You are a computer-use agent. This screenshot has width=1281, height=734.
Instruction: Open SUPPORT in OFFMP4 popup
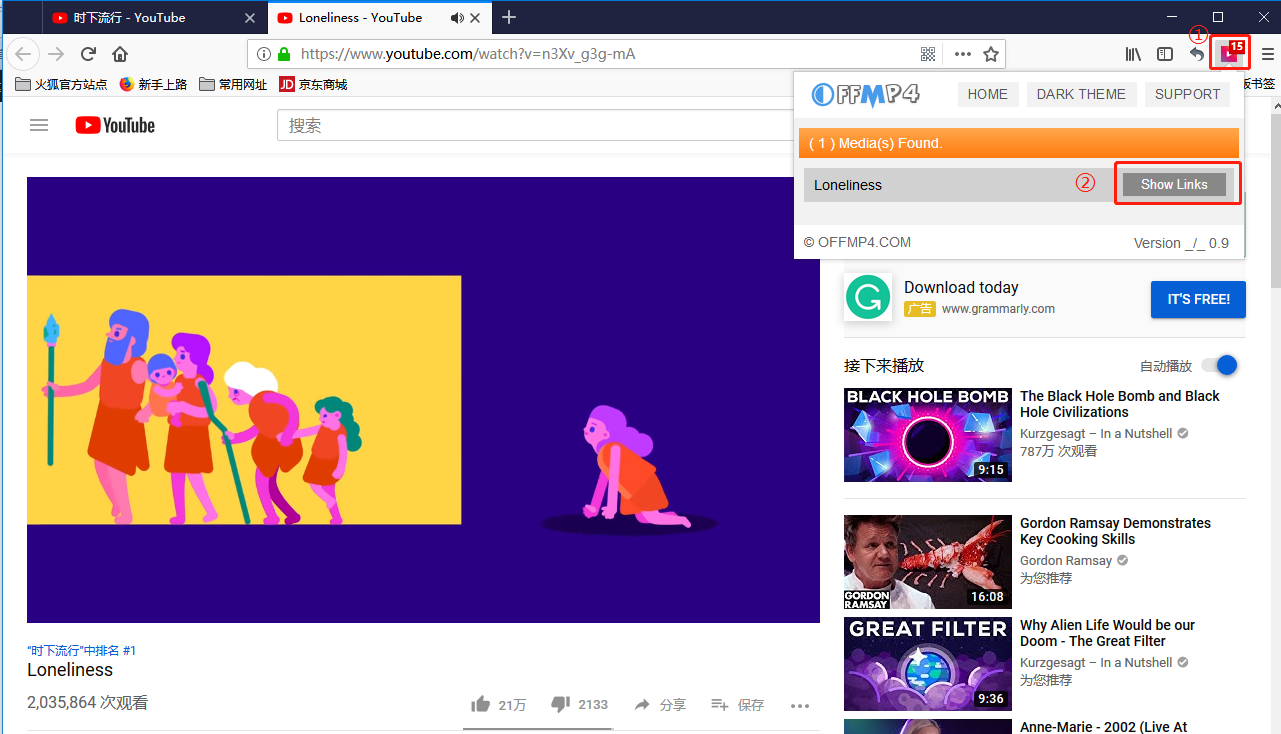tap(1187, 94)
